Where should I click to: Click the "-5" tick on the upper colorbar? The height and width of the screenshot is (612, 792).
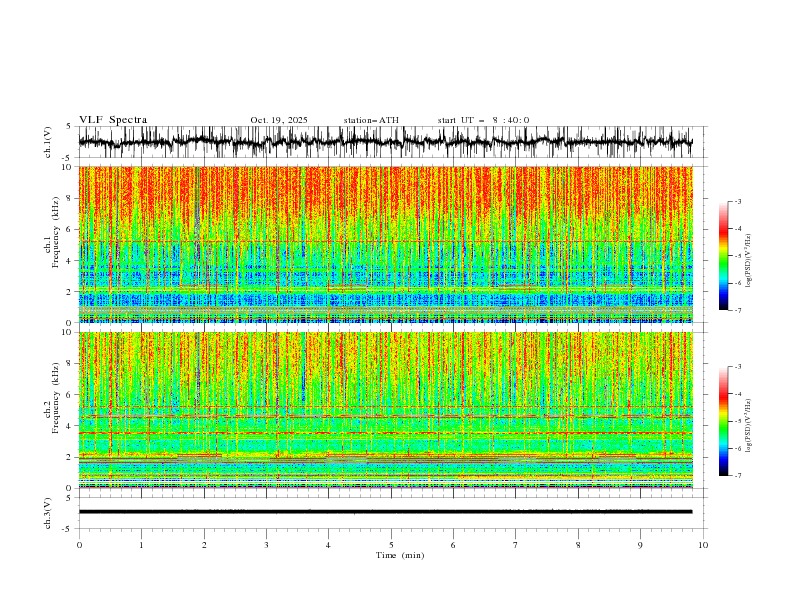coord(738,256)
